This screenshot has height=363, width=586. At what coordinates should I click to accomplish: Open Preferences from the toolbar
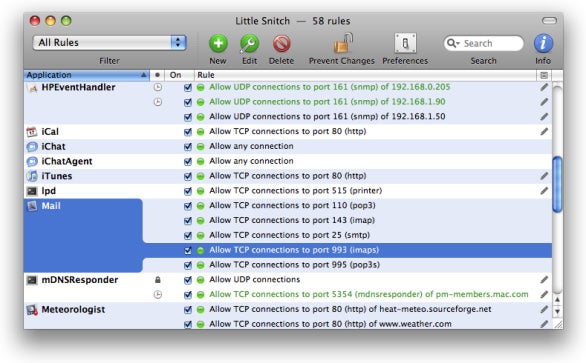click(405, 43)
